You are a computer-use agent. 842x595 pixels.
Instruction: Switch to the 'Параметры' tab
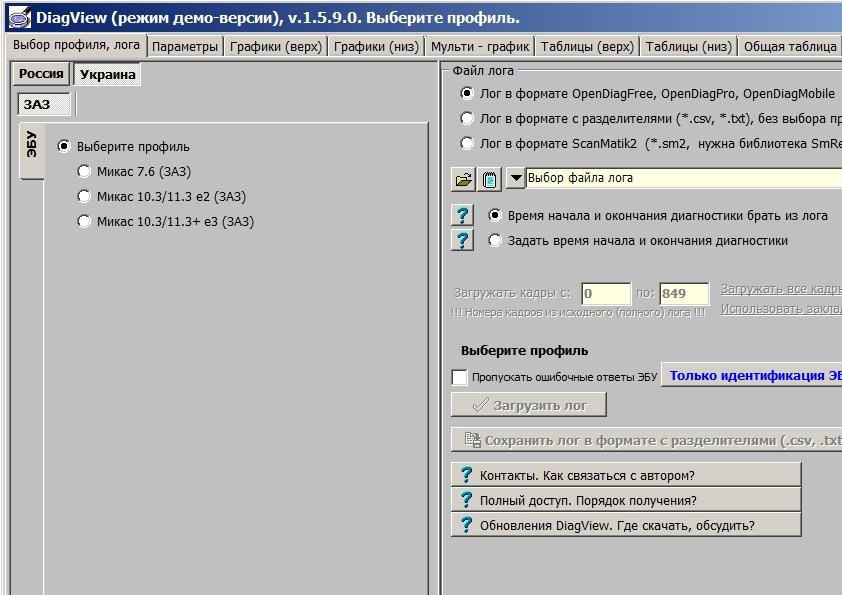point(185,47)
